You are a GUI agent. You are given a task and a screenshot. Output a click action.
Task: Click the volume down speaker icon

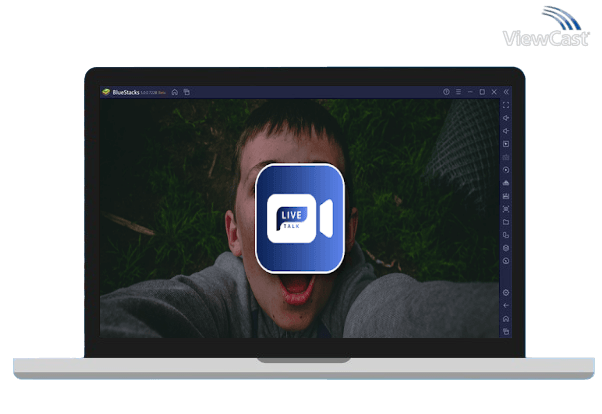click(x=506, y=131)
